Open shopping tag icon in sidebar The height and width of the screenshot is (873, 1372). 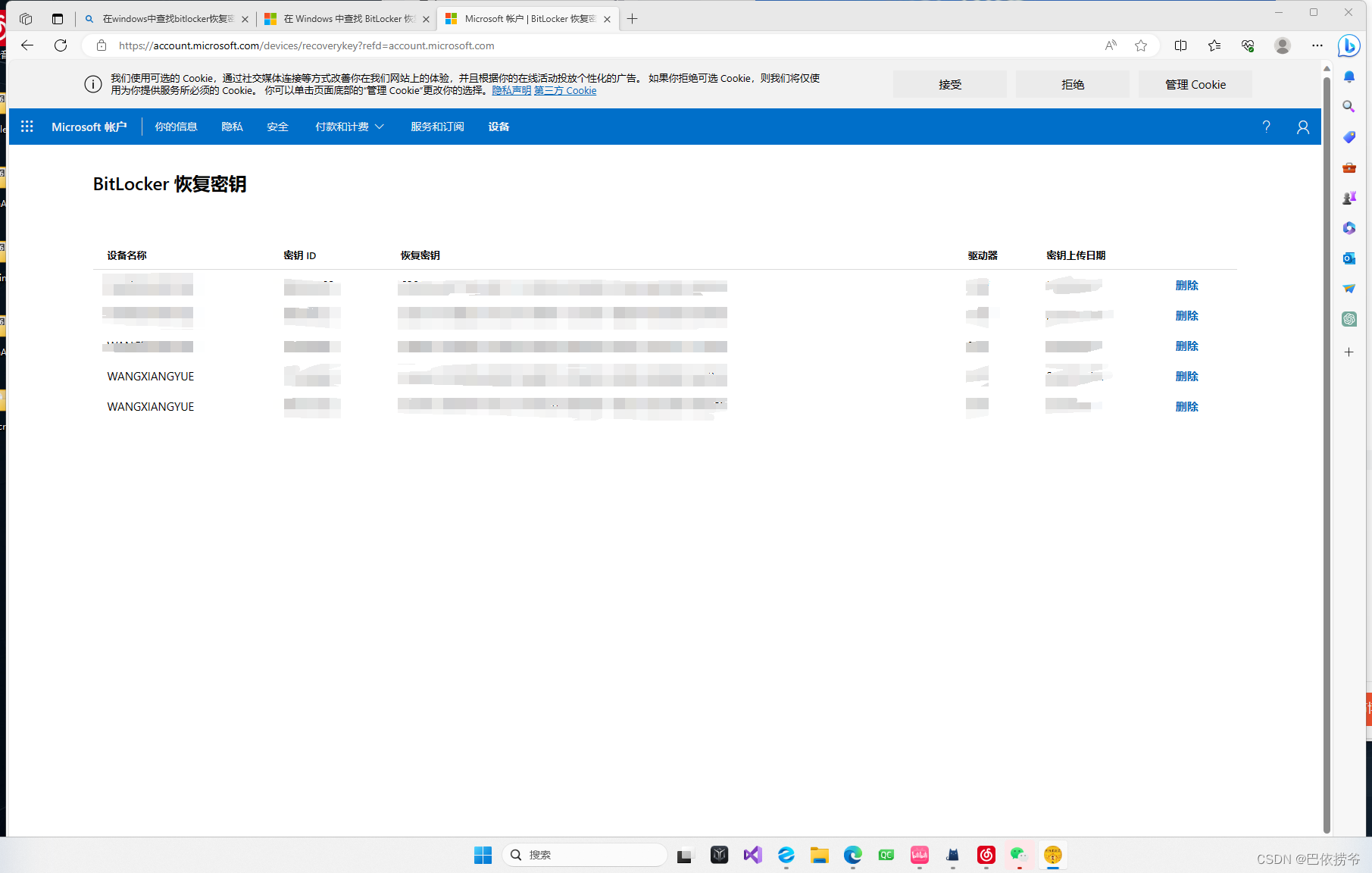point(1349,137)
